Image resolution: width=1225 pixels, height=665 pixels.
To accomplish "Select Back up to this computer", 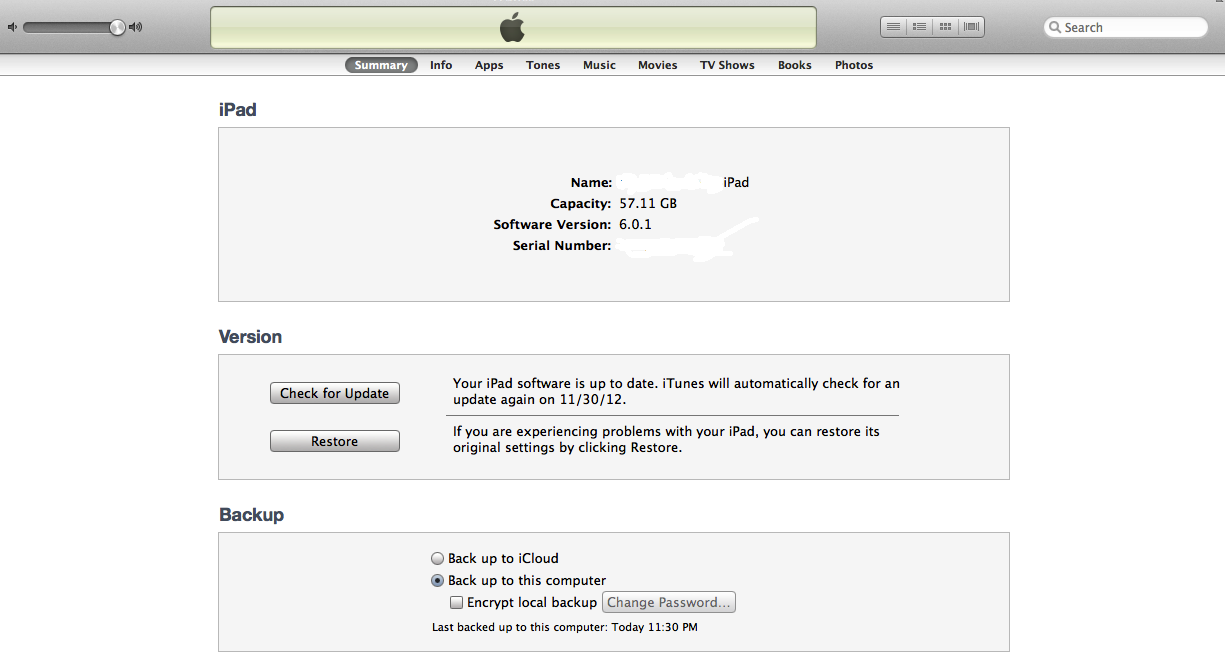I will tap(519, 581).
